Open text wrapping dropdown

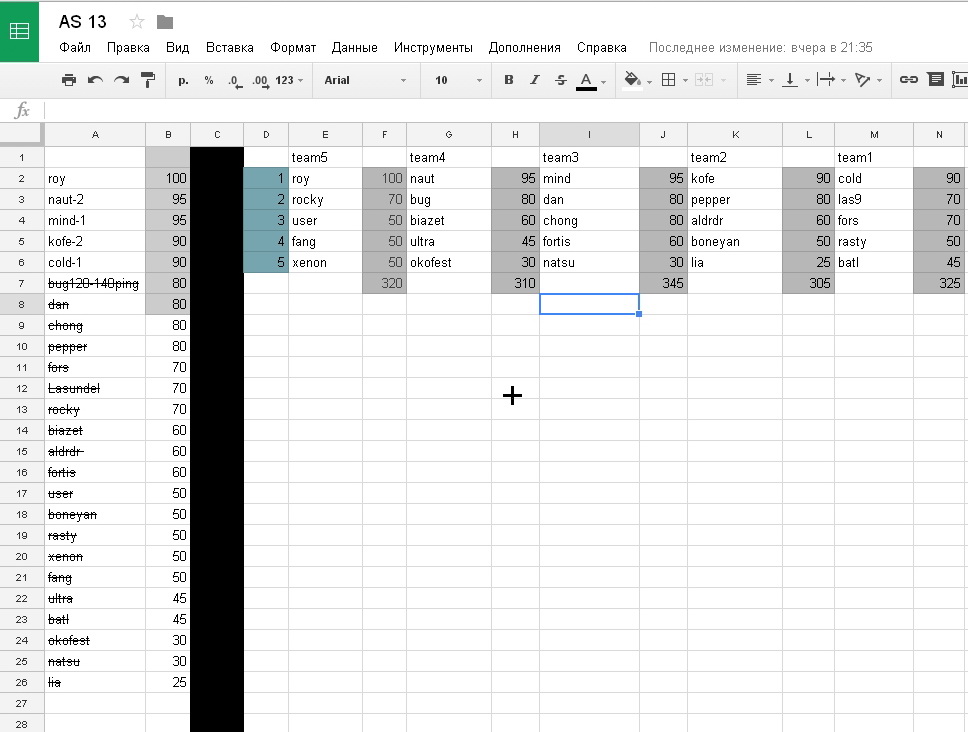tap(831, 80)
